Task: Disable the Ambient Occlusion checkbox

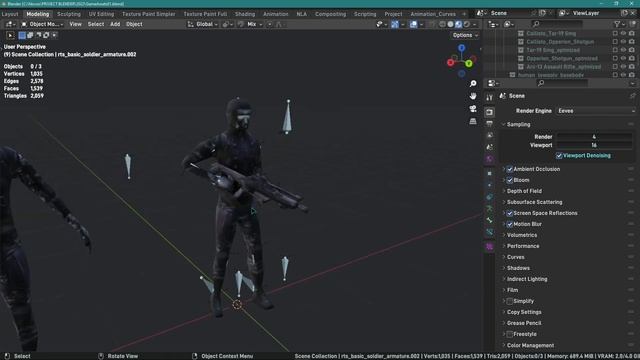Action: [510, 169]
